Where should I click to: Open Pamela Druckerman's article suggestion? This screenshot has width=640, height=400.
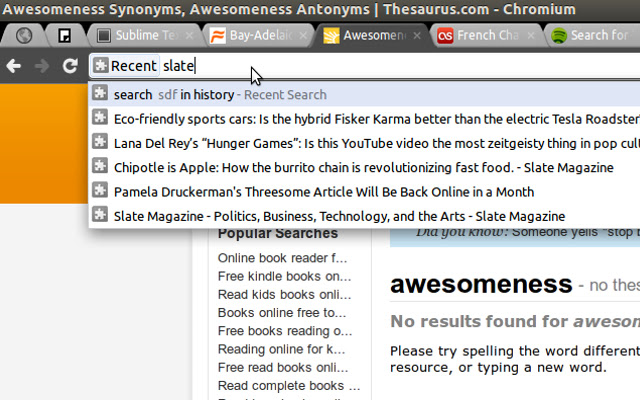pyautogui.click(x=364, y=192)
